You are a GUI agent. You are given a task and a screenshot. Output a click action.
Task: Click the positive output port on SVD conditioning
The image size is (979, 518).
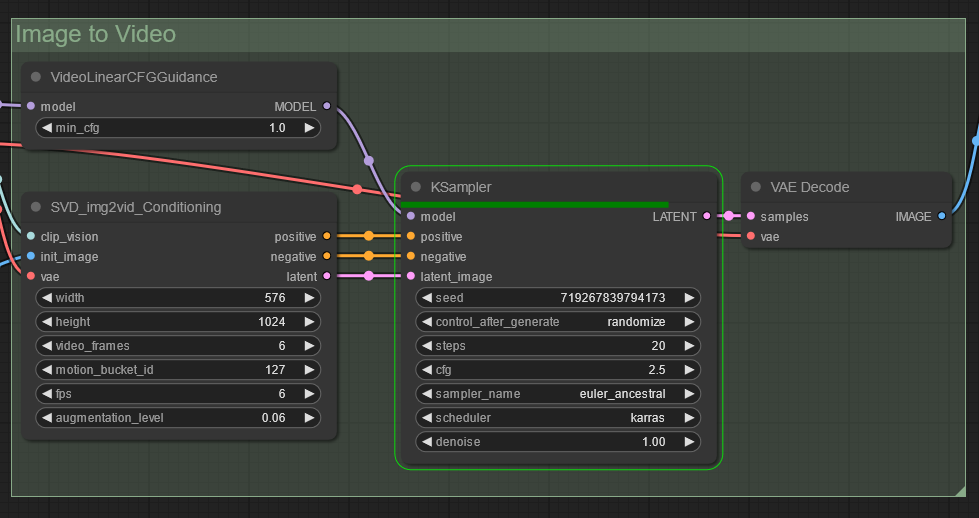(326, 237)
